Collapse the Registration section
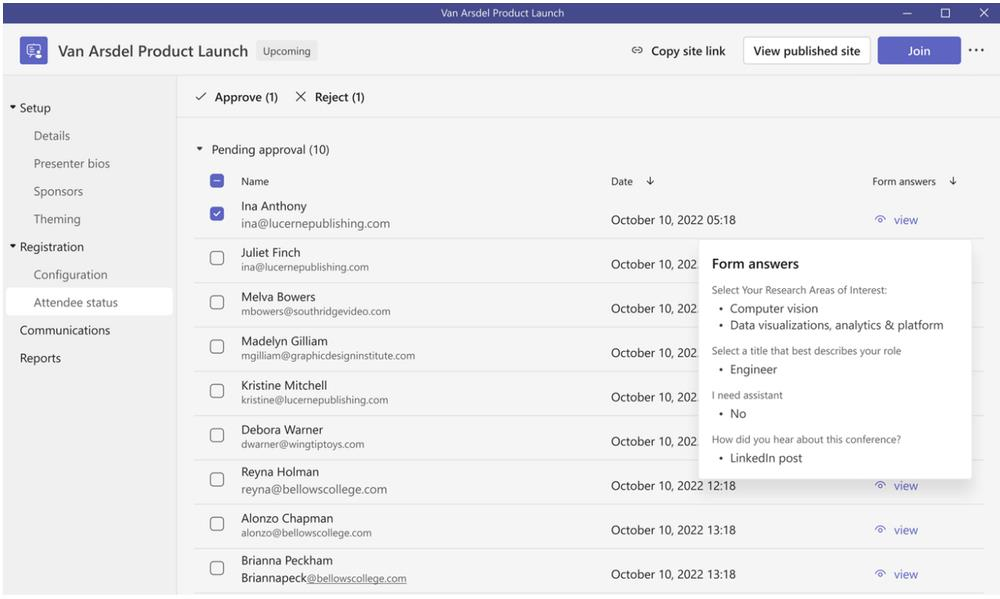Image resolution: width=1000 pixels, height=599 pixels. [13, 246]
